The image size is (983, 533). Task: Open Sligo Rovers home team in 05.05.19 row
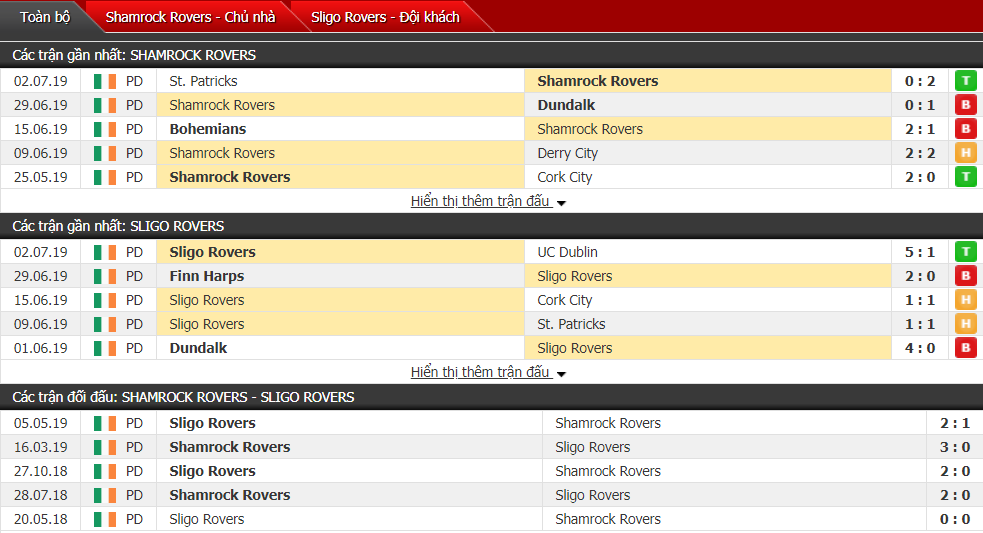[213, 423]
